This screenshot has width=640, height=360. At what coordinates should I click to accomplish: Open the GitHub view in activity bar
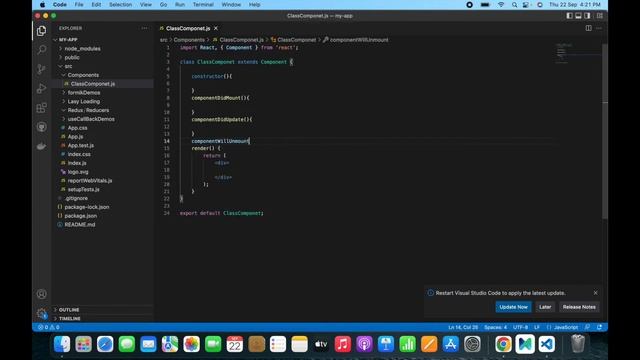tap(41, 127)
